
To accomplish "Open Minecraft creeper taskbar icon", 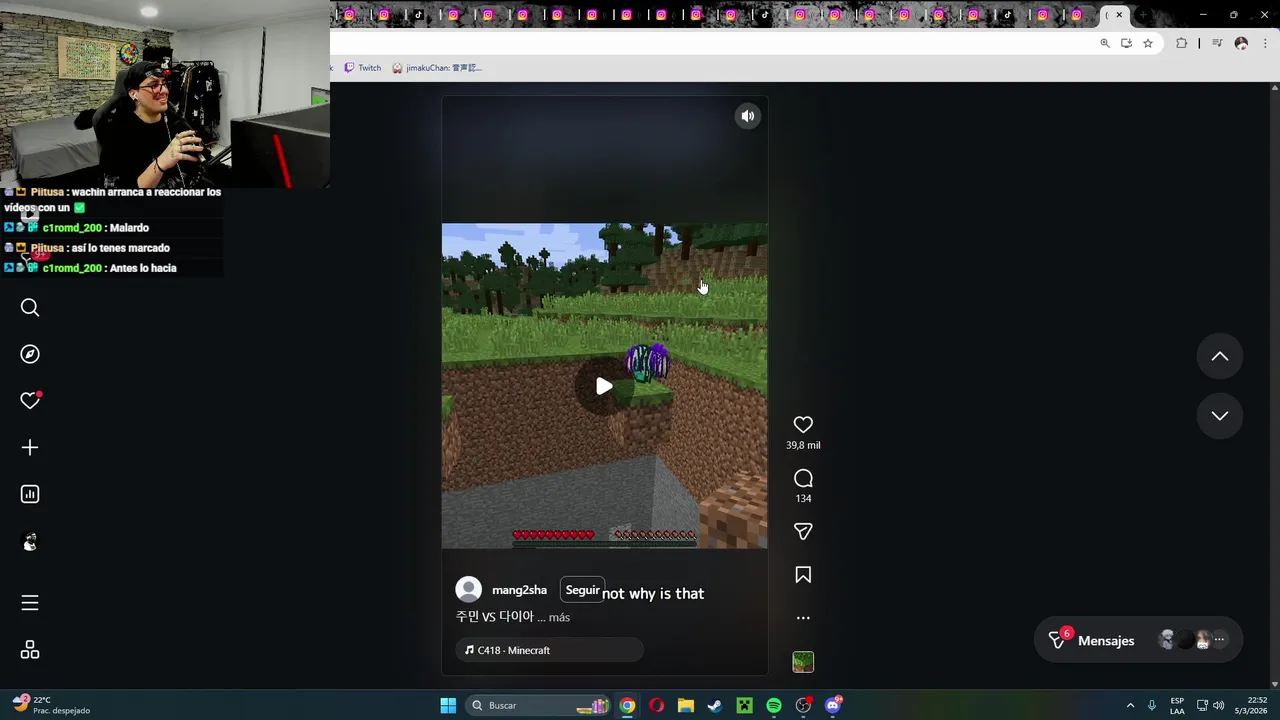I will (x=744, y=705).
